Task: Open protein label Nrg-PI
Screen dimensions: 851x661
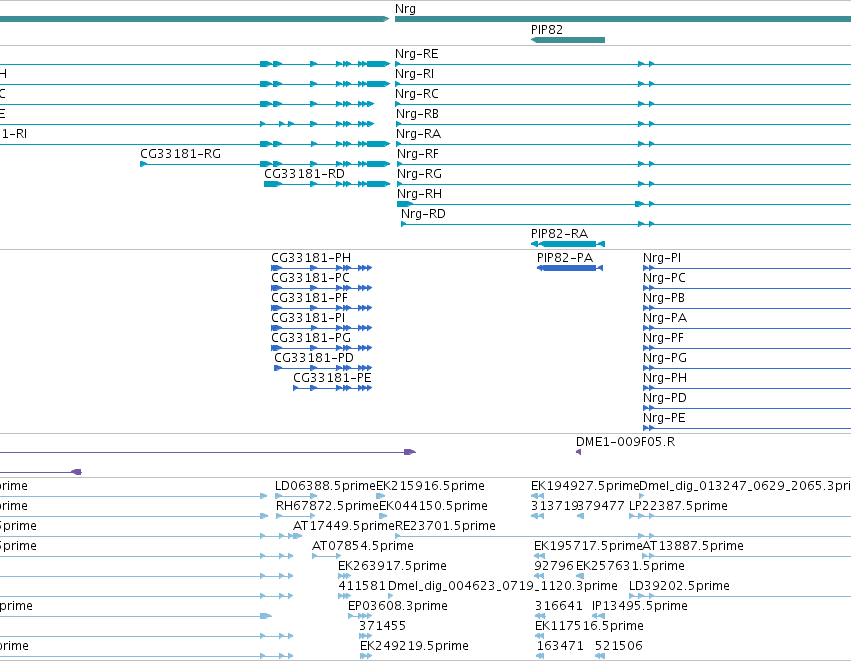Action: click(662, 258)
